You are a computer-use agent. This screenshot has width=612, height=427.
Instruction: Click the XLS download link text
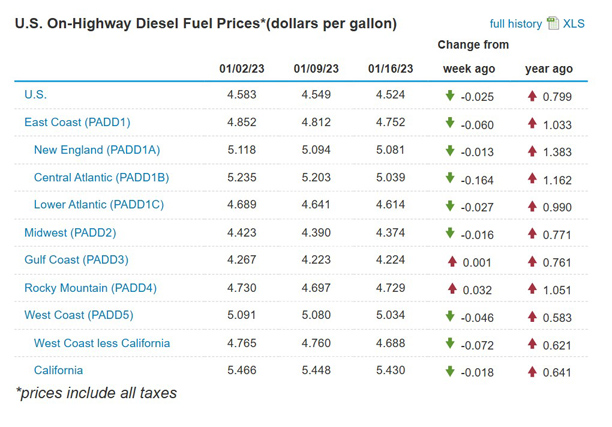pos(574,24)
